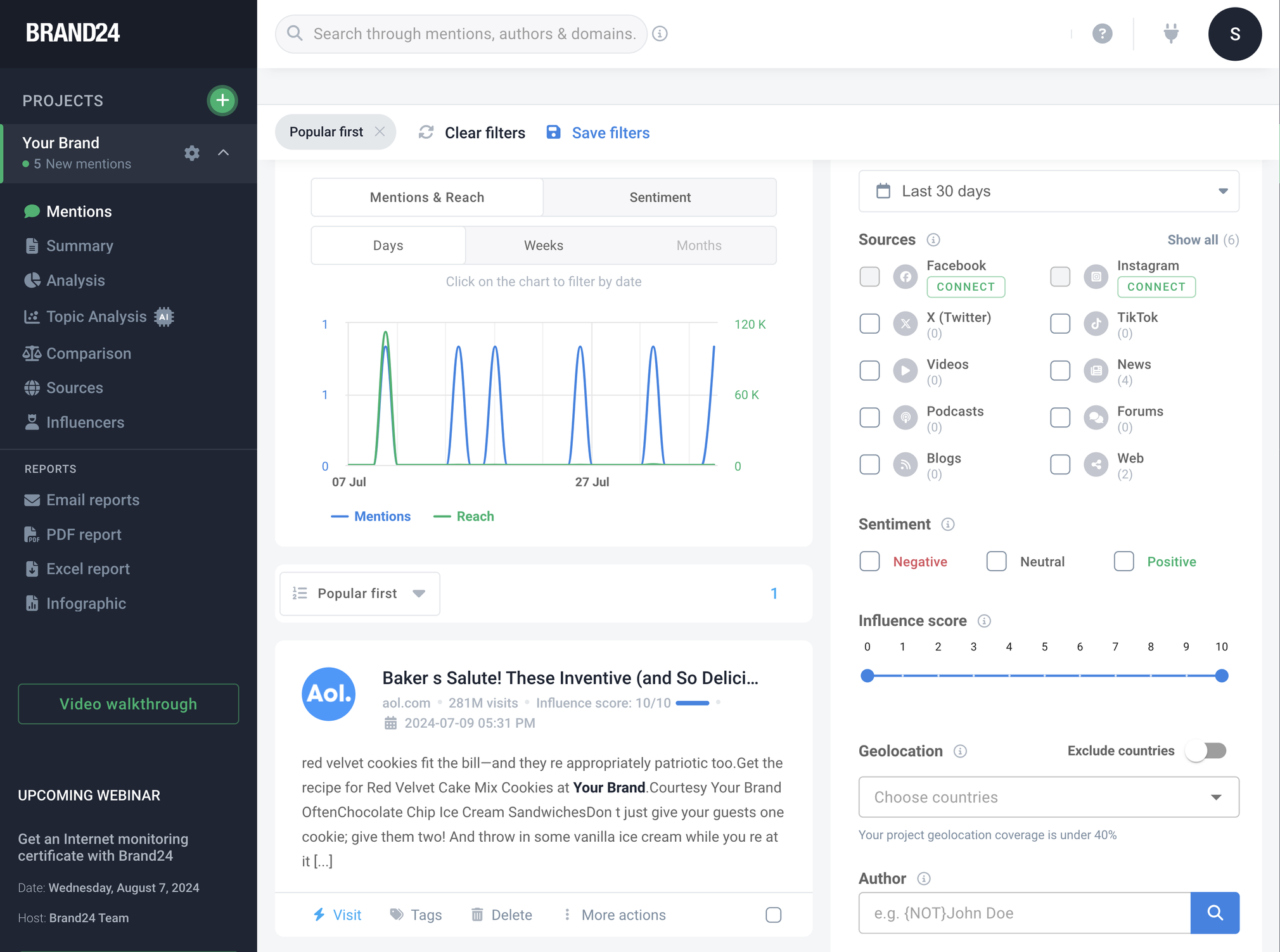Drag the Influence score slider
Viewport: 1280px width, 952px height.
[x=867, y=676]
